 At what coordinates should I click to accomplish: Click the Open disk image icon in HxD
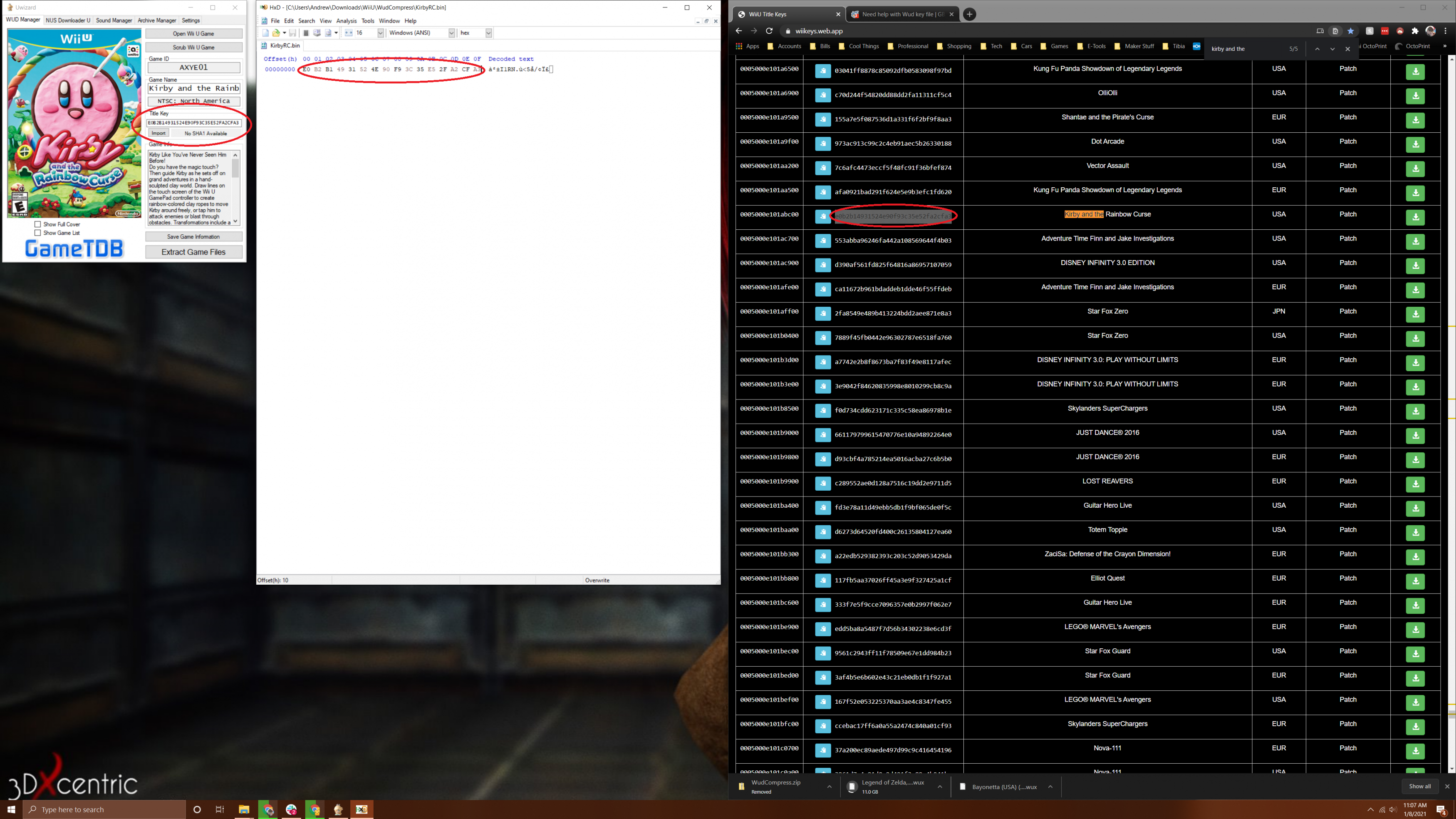coord(328,33)
